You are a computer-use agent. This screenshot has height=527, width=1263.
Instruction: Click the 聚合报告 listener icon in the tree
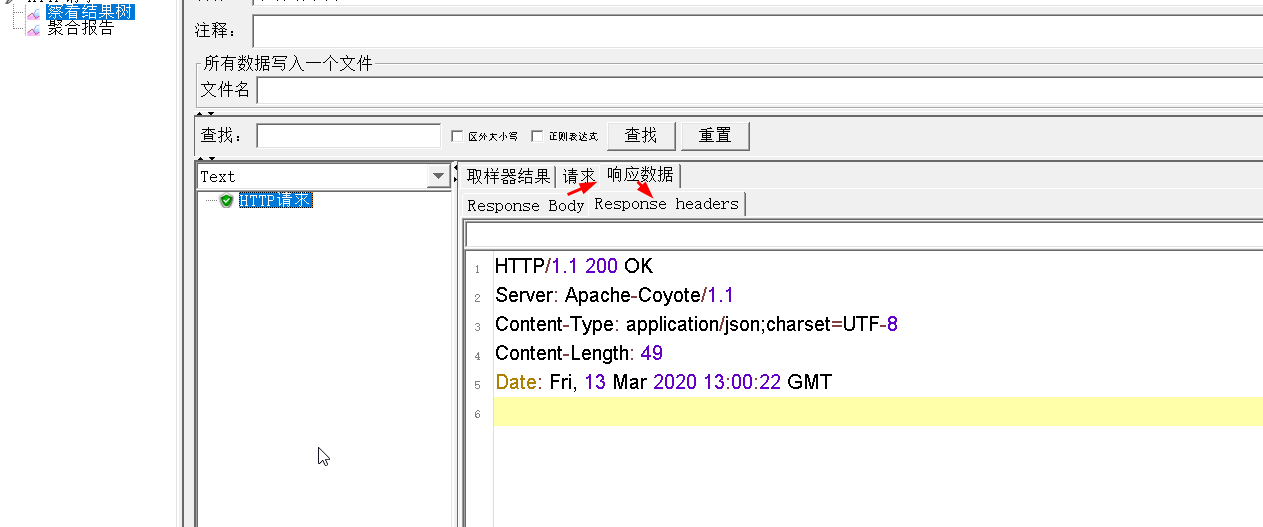pyautogui.click(x=33, y=28)
